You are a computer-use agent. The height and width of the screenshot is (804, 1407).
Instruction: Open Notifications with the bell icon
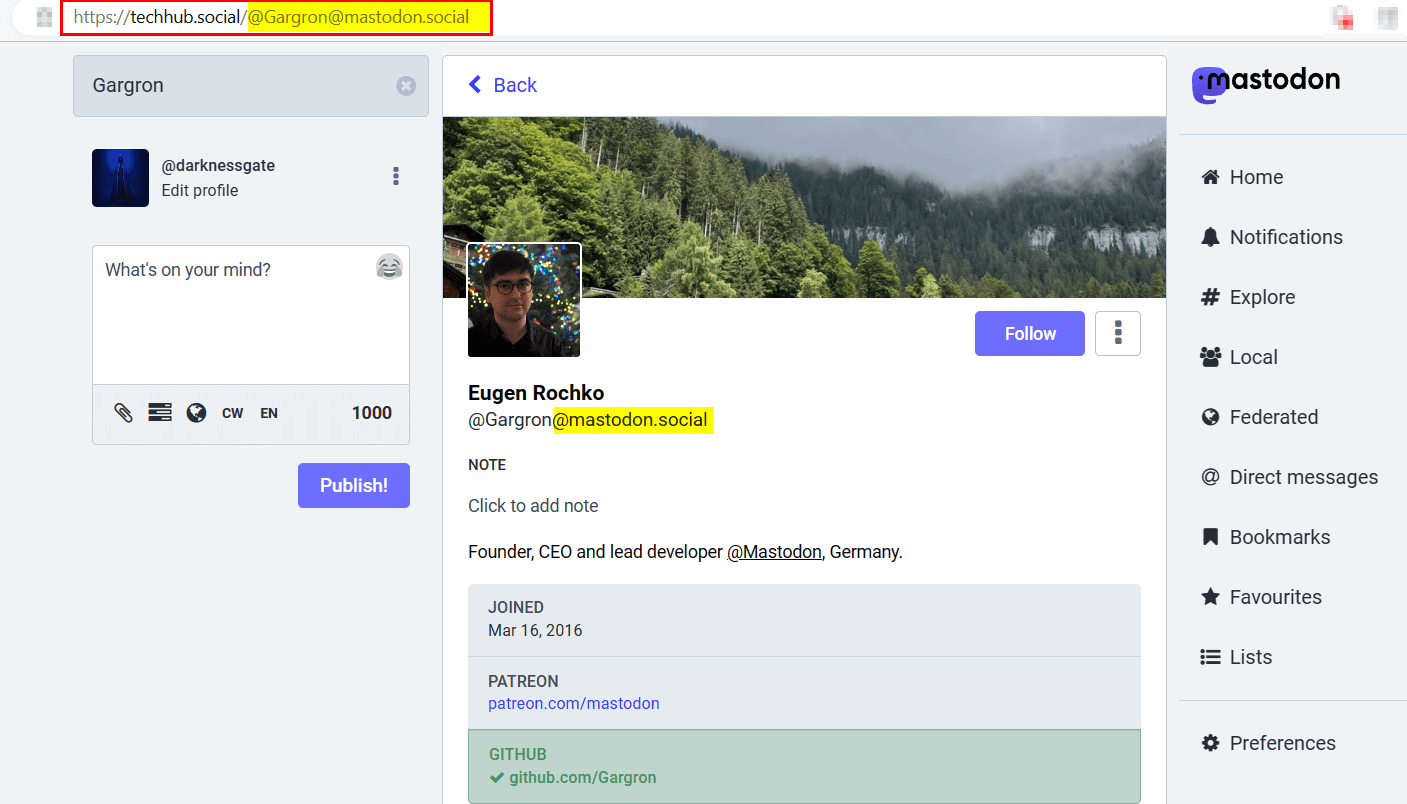[1211, 237]
